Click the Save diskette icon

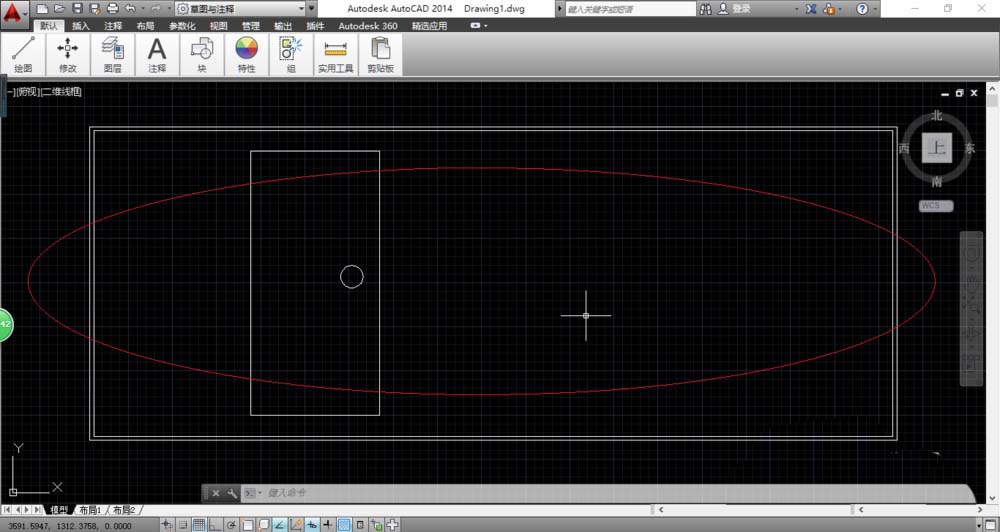click(77, 9)
